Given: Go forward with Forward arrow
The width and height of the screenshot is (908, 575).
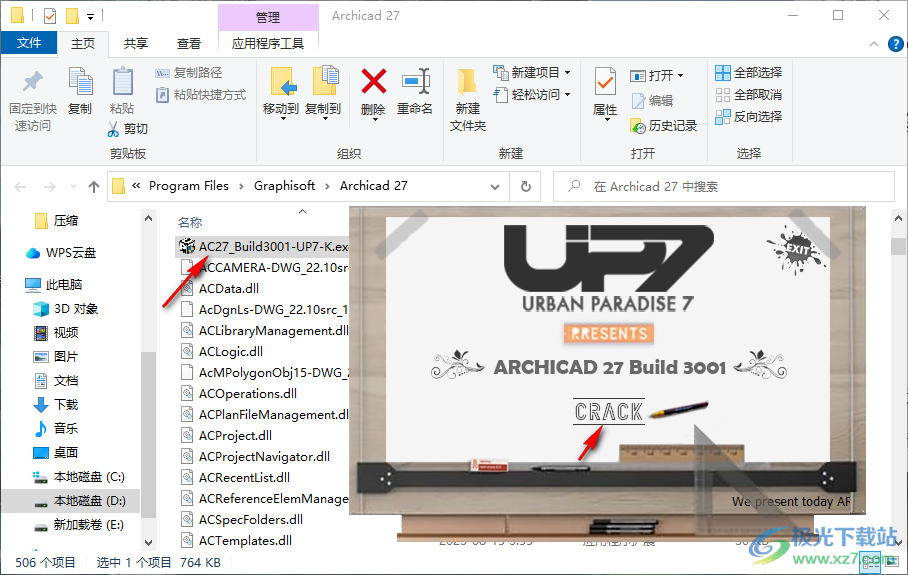Looking at the screenshot, I should [50, 186].
